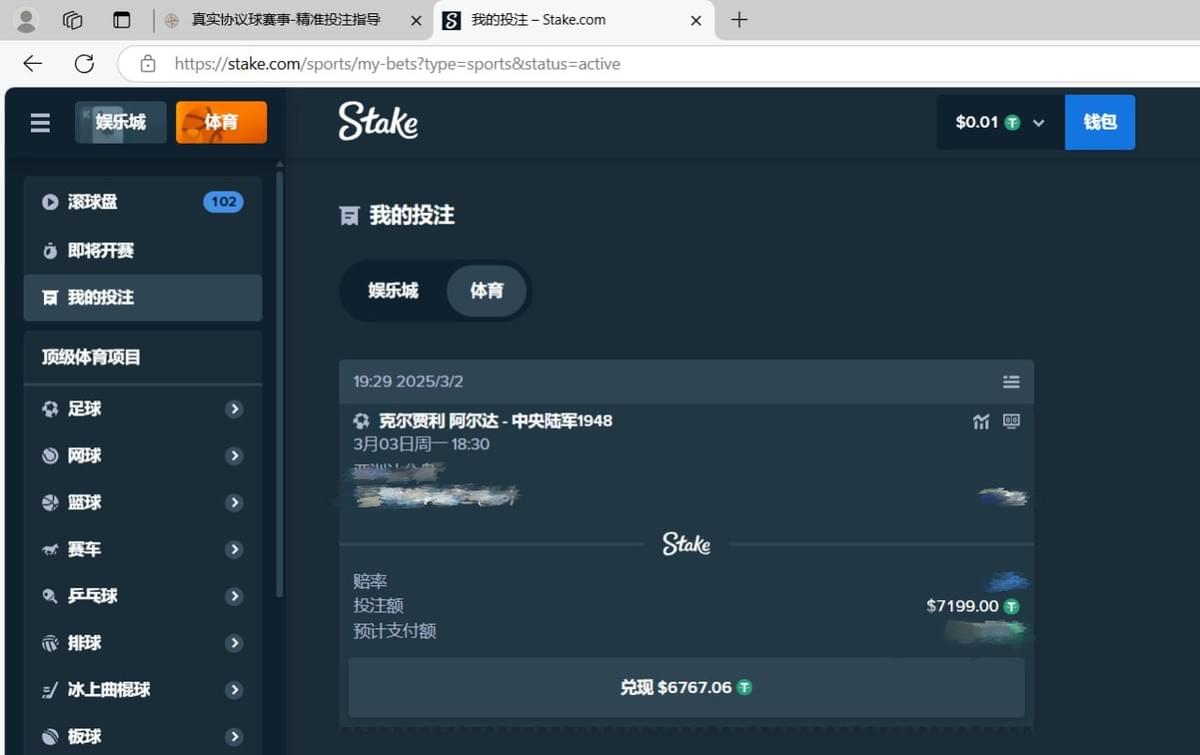1200x755 pixels.
Task: Open the $0.01 balance currency dropdown
Action: (1000, 122)
